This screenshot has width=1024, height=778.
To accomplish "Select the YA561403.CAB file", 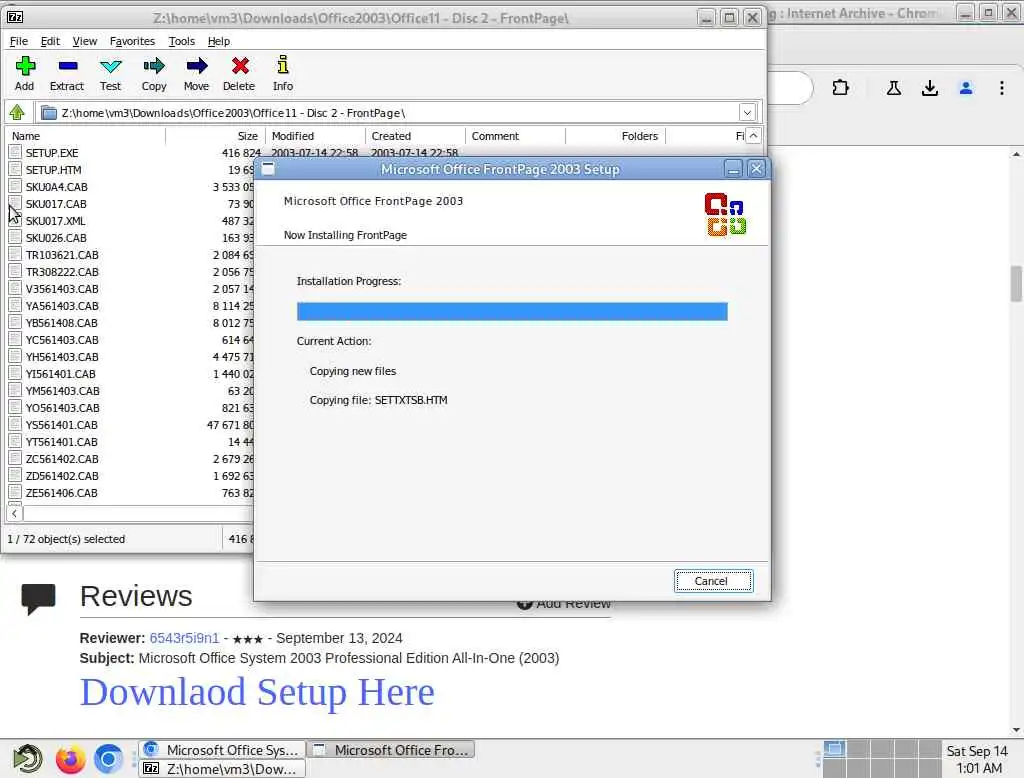I will [62, 306].
